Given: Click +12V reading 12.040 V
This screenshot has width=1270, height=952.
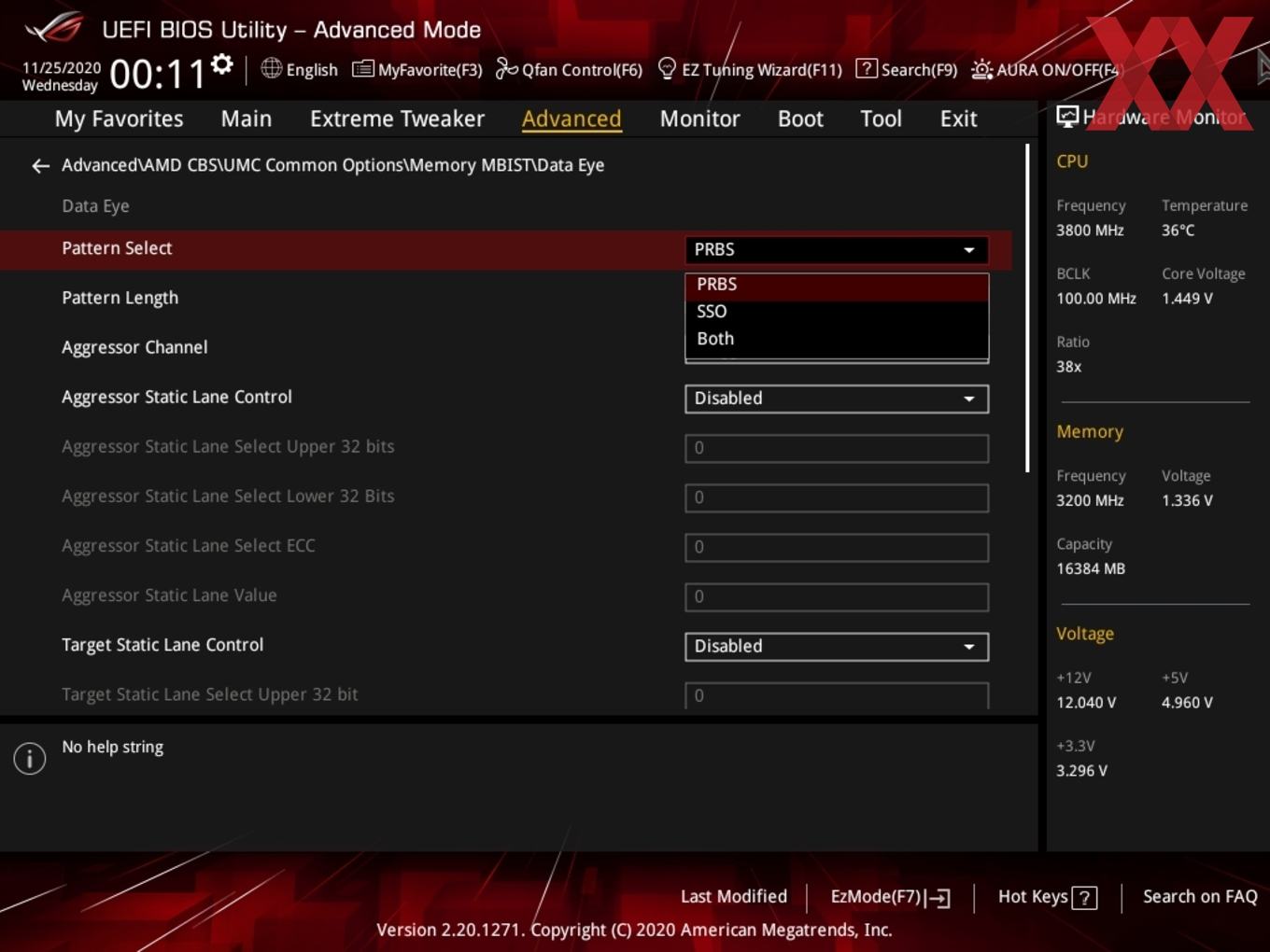Looking at the screenshot, I should (1086, 703).
